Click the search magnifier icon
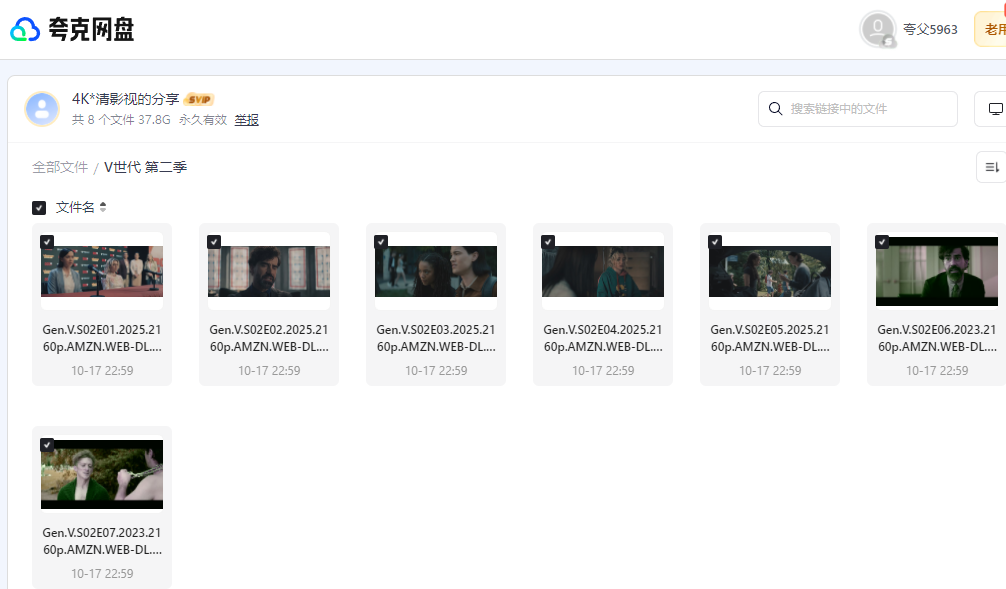1006x589 pixels. [x=775, y=109]
